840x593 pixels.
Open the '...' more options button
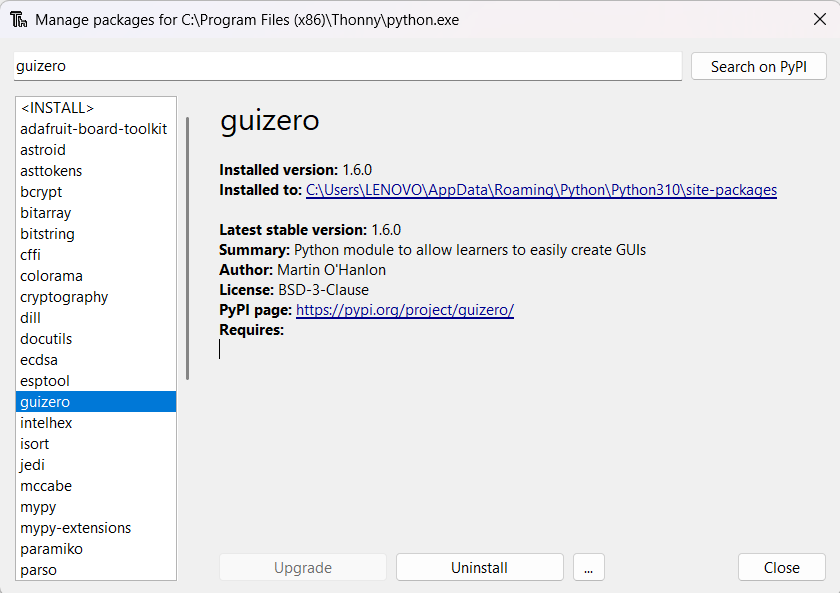(x=589, y=567)
